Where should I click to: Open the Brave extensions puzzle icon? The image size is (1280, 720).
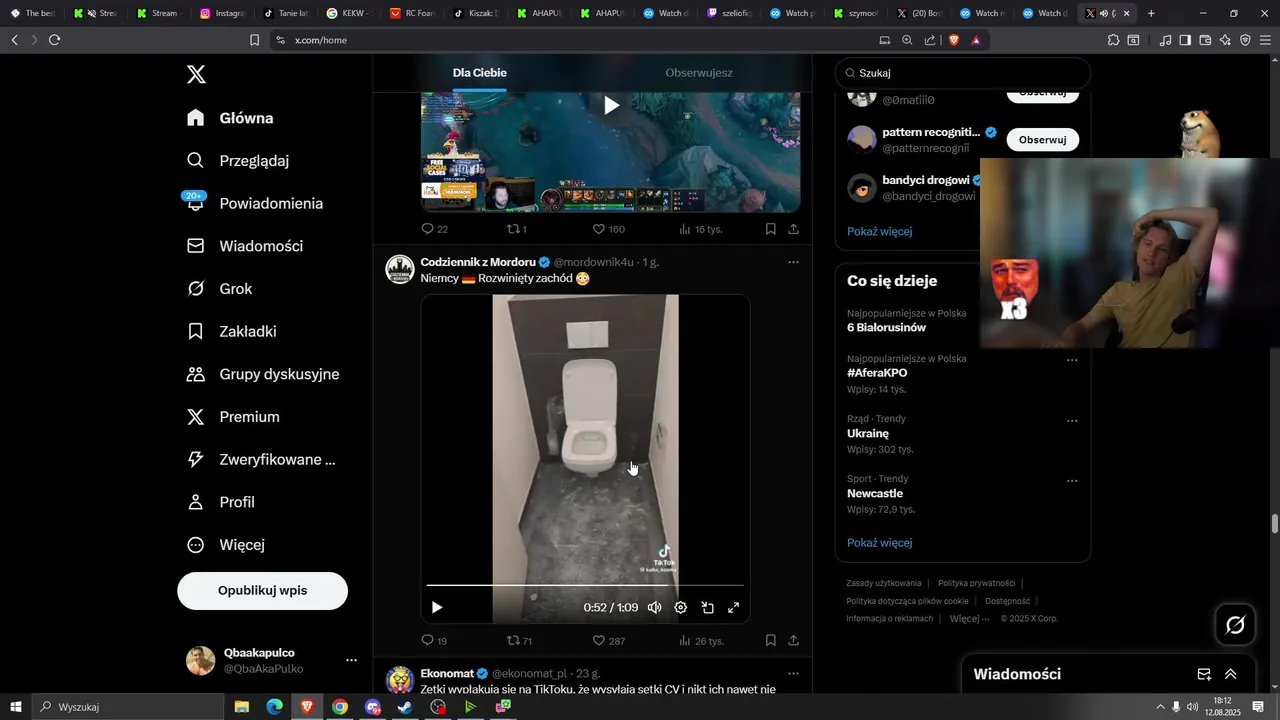point(1113,40)
